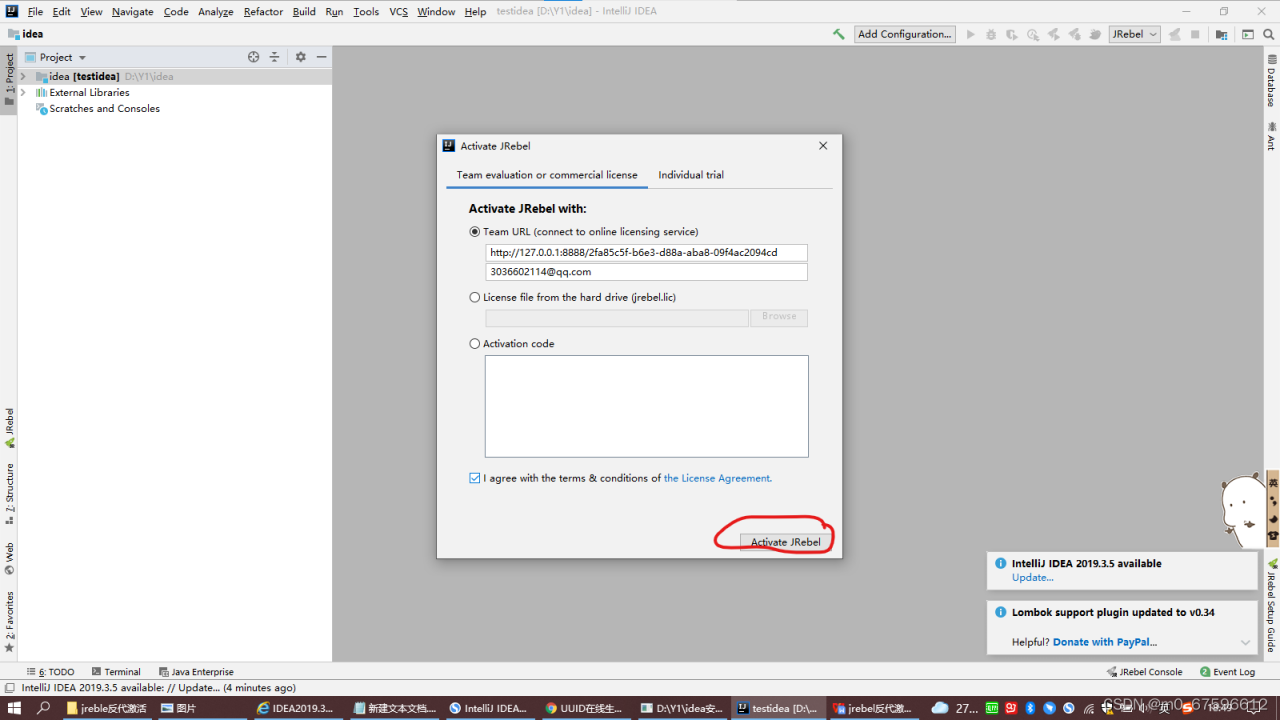The image size is (1280, 720).
Task: Close the Activate JRebel dialog
Action: [x=823, y=146]
